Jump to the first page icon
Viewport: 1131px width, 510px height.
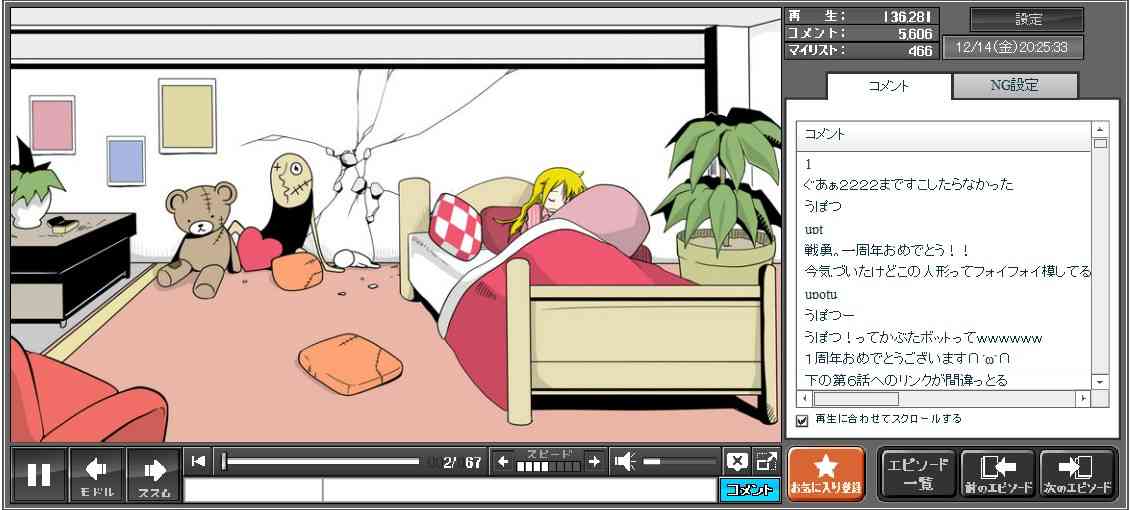pyautogui.click(x=198, y=461)
